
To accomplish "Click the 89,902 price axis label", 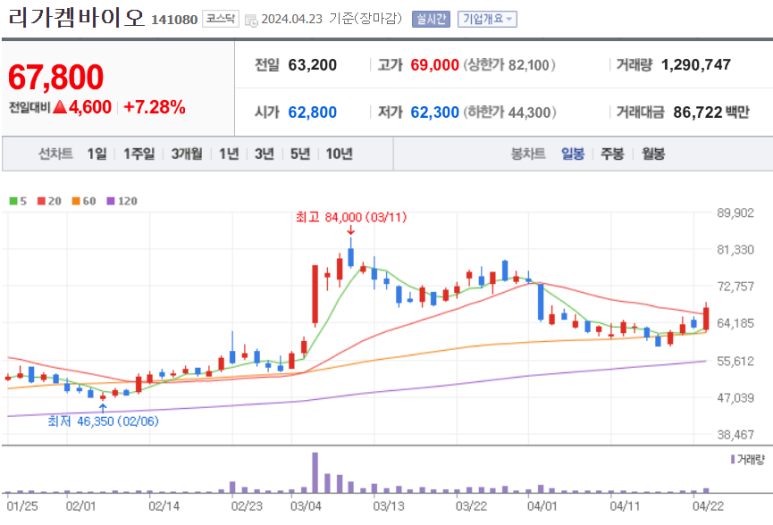I will (736, 213).
